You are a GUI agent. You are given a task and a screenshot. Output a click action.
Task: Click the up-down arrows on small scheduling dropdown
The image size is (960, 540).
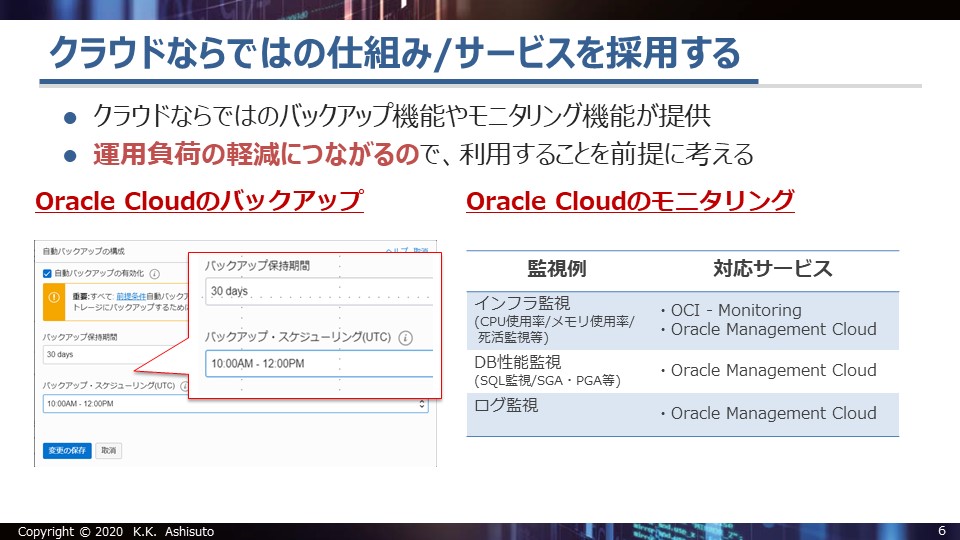pyautogui.click(x=422, y=404)
